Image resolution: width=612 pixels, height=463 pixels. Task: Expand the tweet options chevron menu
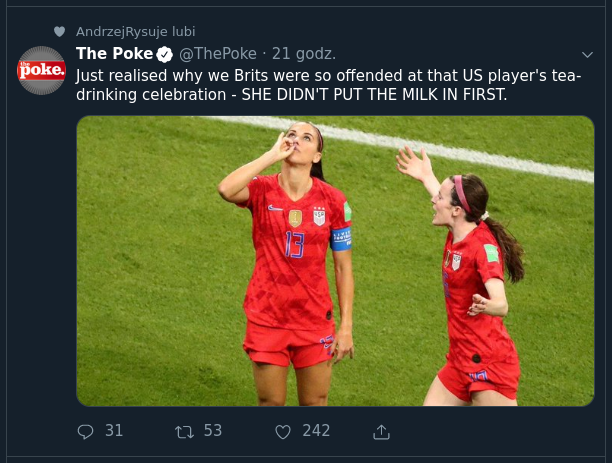click(587, 55)
